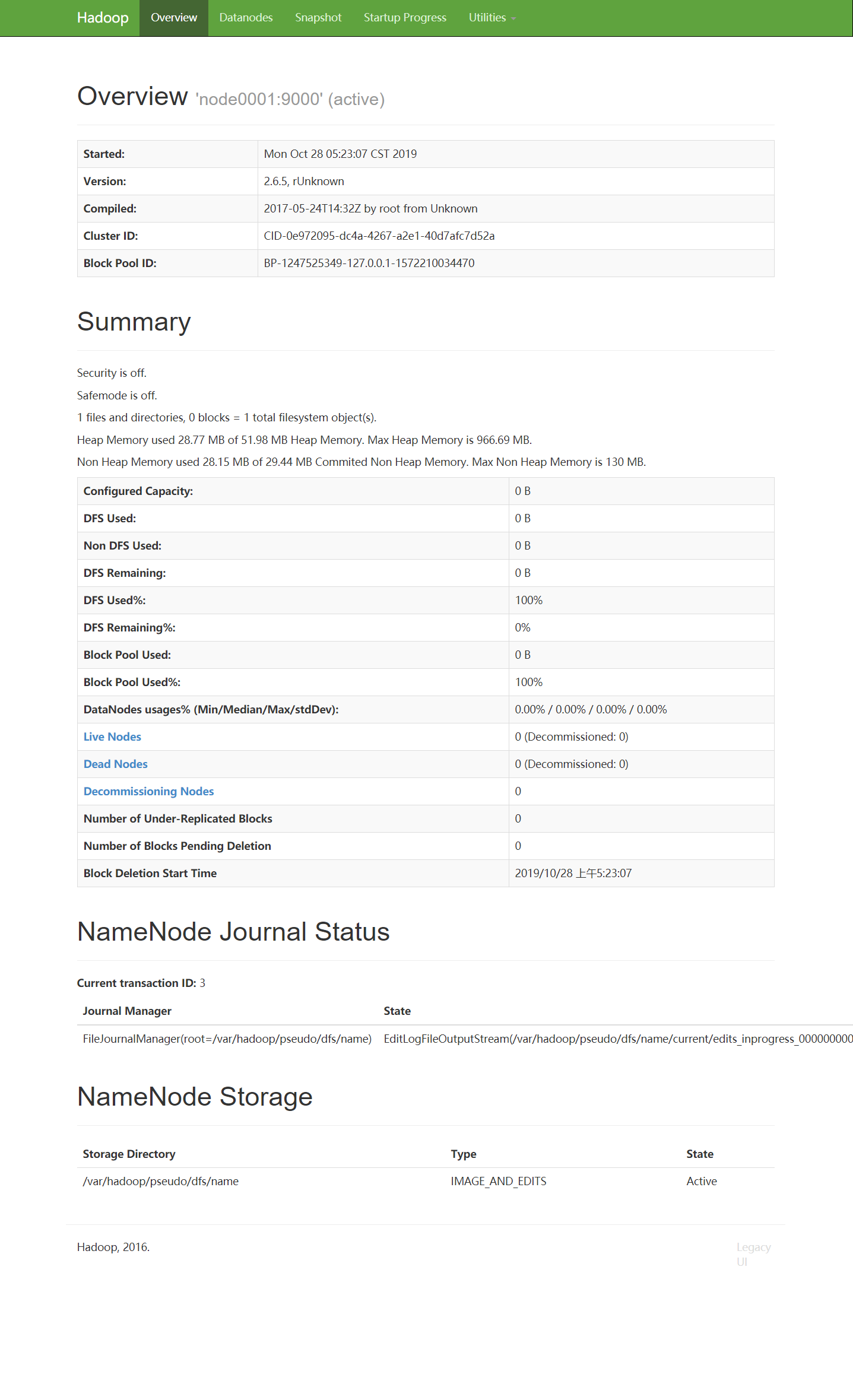Click the 'Non Heap Memory used 28.15 MB' line
The width and height of the screenshot is (853, 1400).
(x=362, y=462)
